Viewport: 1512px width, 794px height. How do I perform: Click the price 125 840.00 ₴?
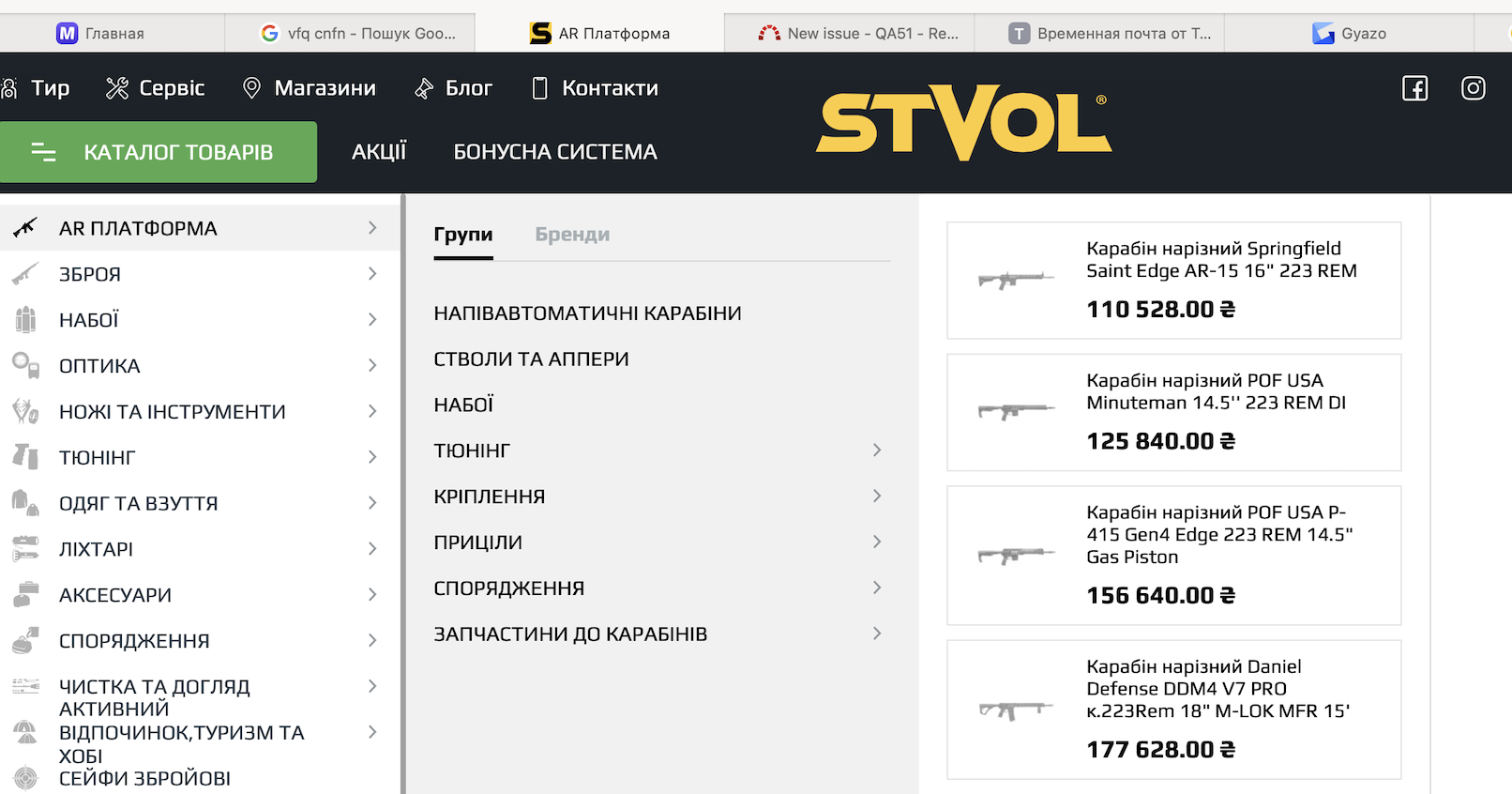click(x=1161, y=441)
